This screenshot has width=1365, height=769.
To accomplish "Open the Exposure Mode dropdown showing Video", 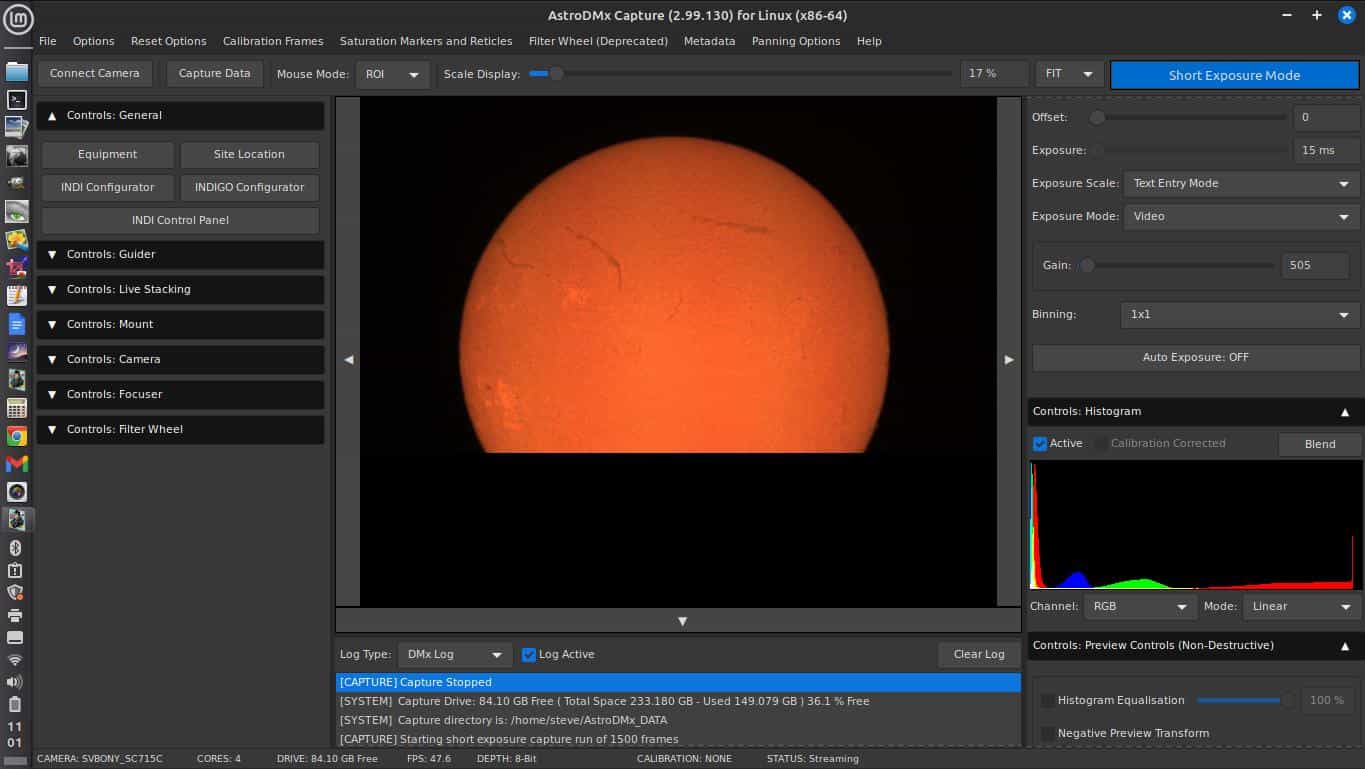I will pos(1240,216).
